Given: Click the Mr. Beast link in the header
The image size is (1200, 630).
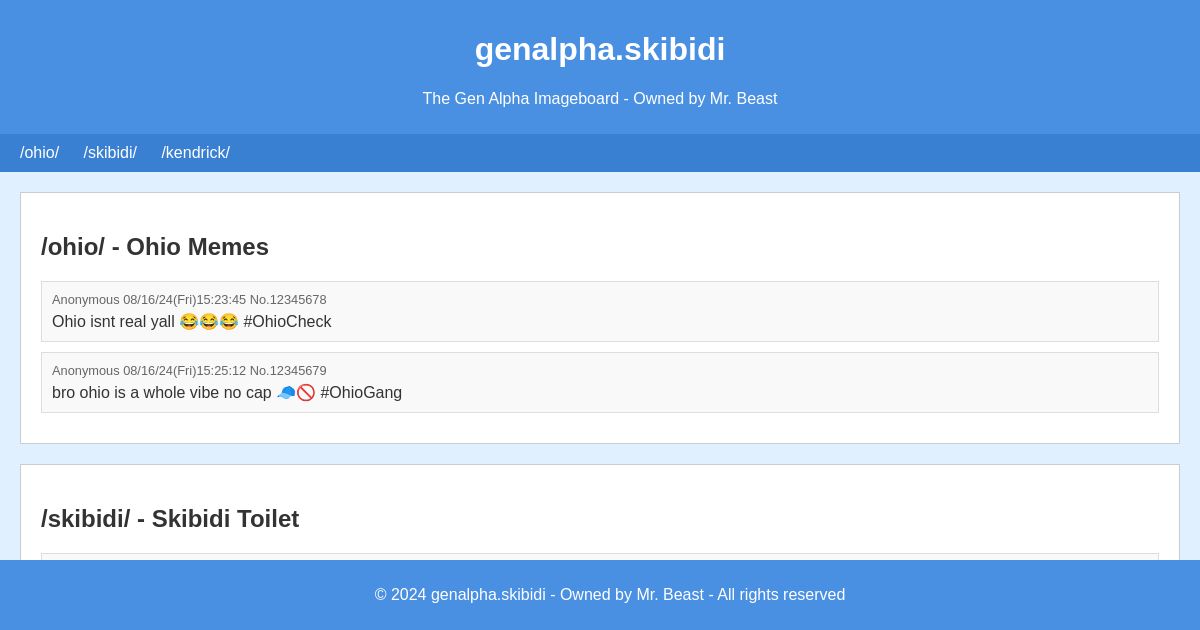Looking at the screenshot, I should (x=743, y=98).
